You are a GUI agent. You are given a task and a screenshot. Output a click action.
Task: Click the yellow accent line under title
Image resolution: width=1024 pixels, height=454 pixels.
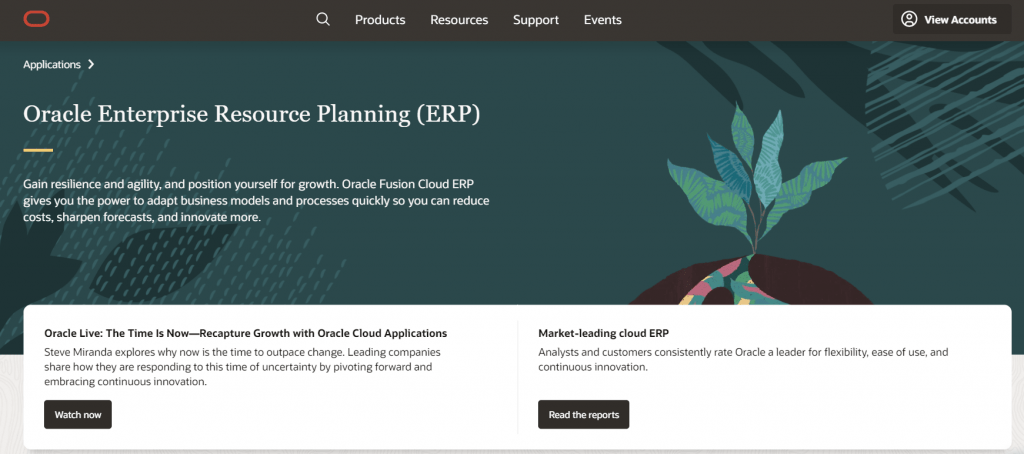[38, 150]
